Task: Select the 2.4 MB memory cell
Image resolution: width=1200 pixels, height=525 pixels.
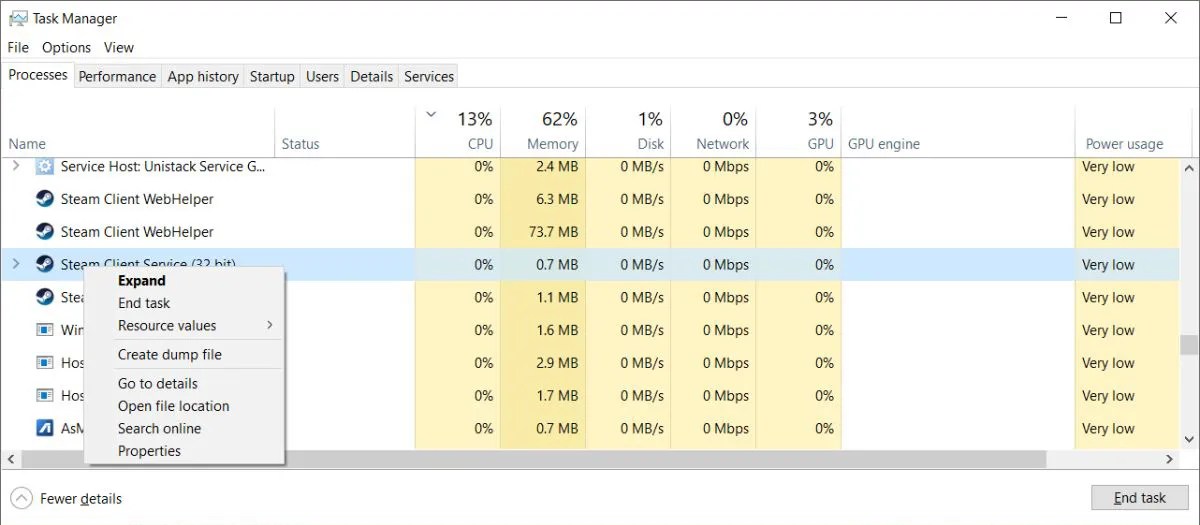Action: coord(543,167)
